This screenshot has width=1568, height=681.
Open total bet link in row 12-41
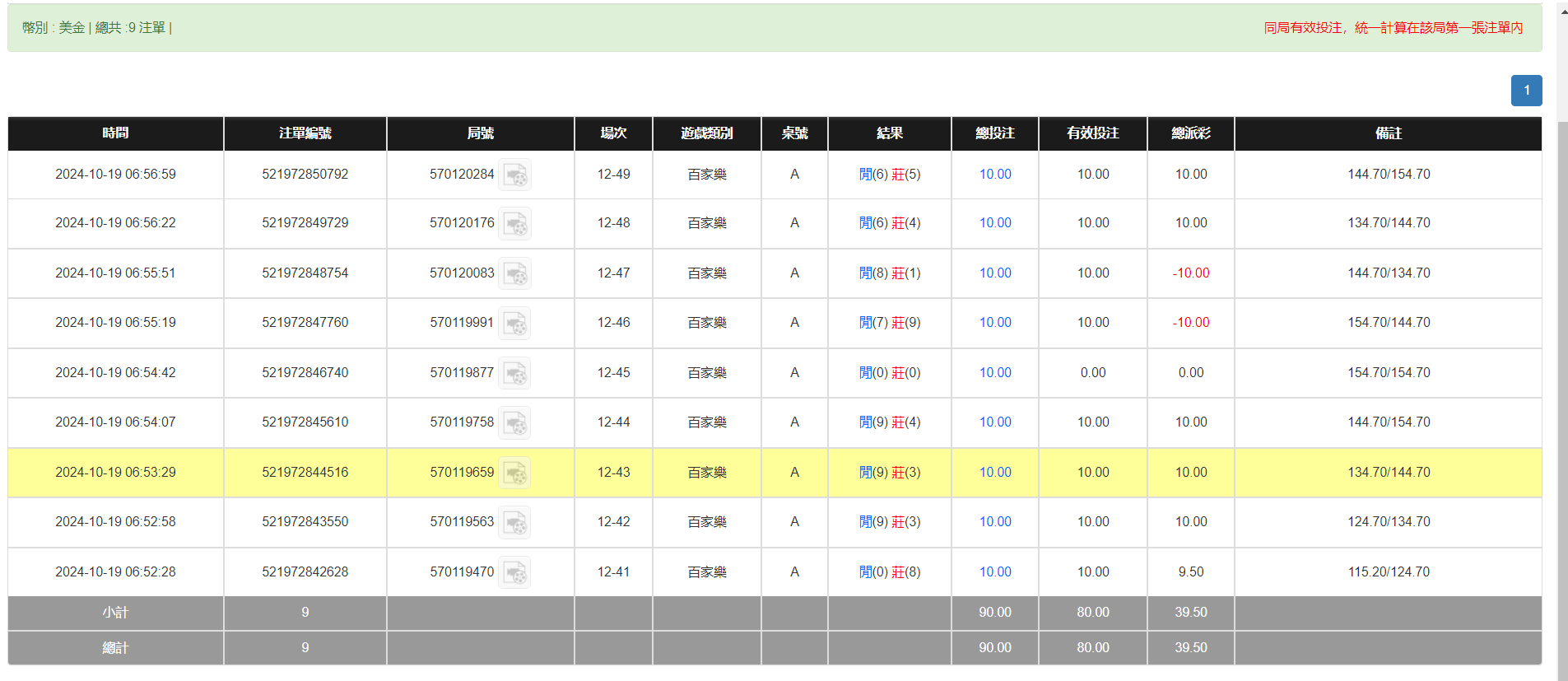point(994,572)
